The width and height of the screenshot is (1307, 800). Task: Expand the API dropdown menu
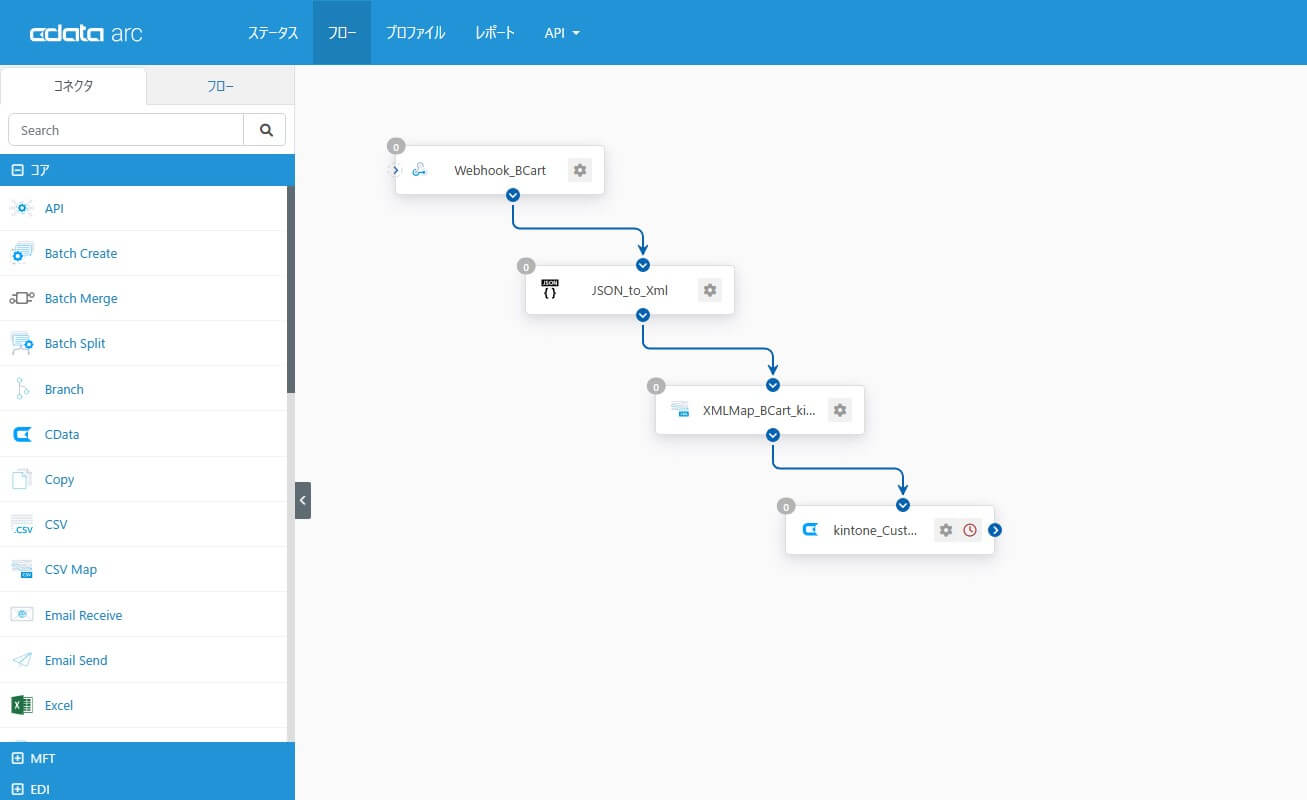pos(562,33)
